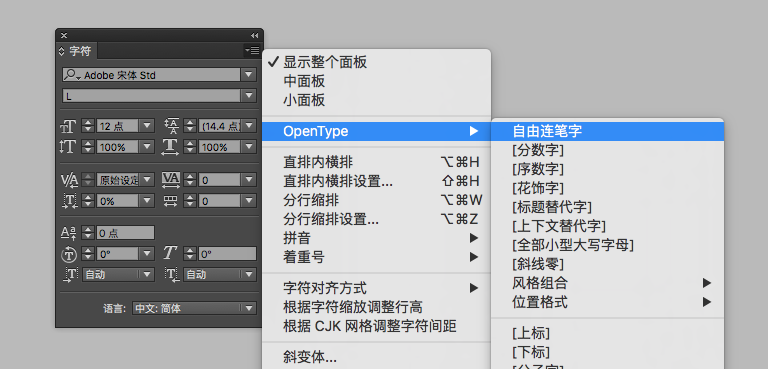Click the skew italic T icon
768x369 pixels.
tap(169, 253)
